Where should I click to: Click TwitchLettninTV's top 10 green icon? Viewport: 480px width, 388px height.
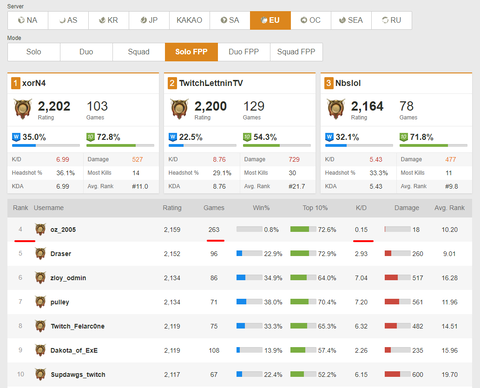coord(247,137)
